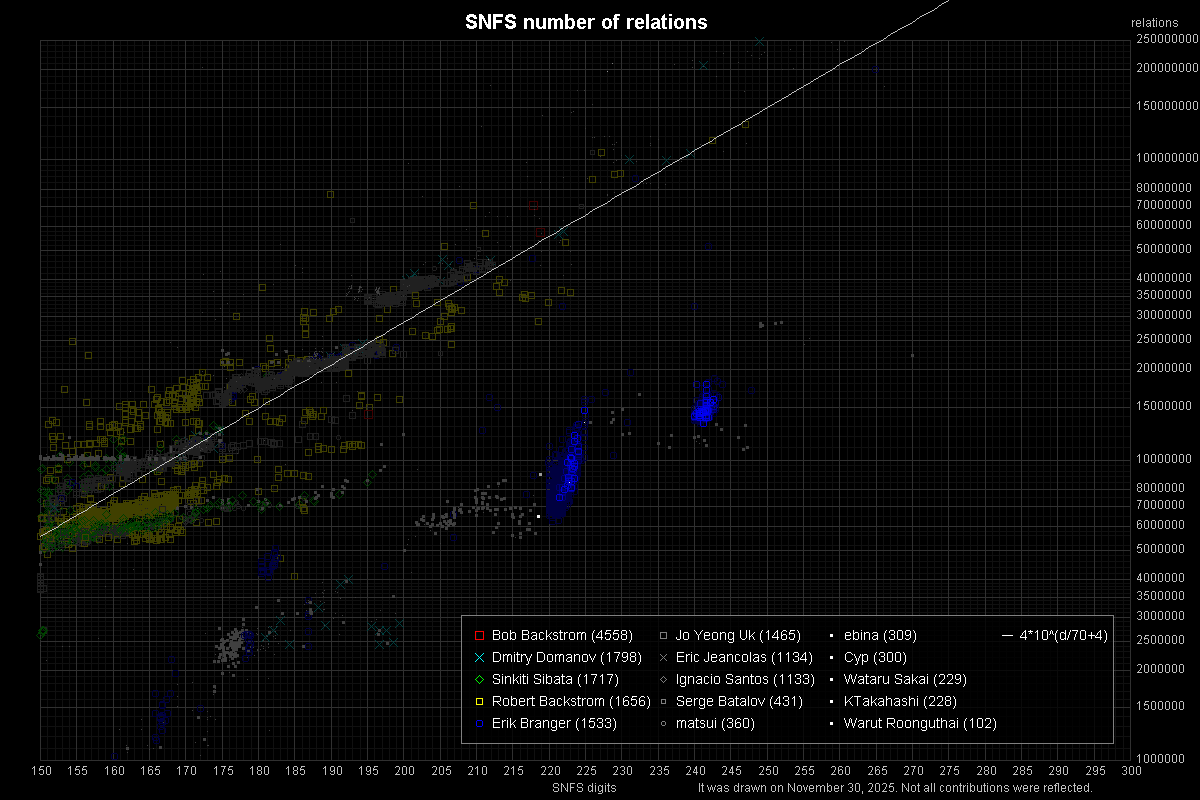This screenshot has height=800, width=1200.
Task: Select the Wataru Sakai (229) legend entry
Action: [x=905, y=679]
